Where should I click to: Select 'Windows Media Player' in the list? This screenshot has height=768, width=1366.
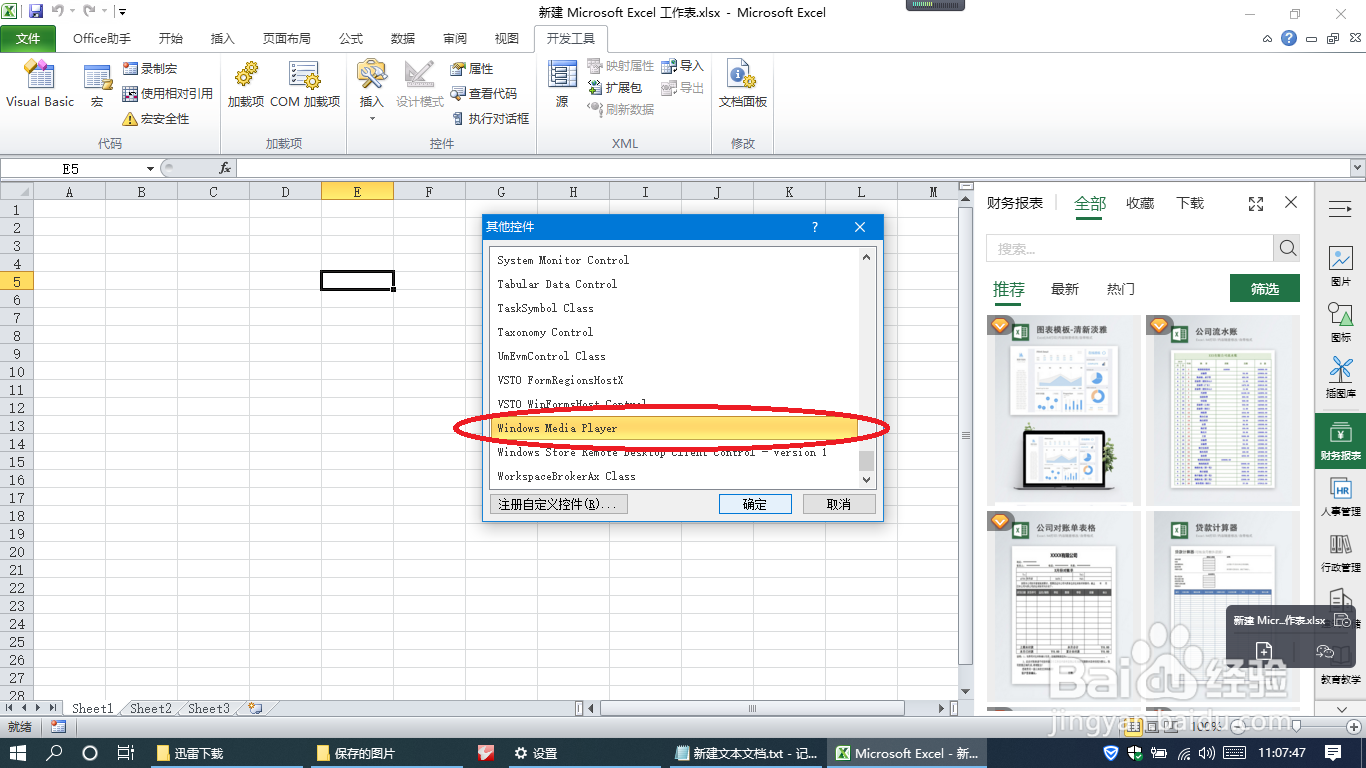pos(675,428)
